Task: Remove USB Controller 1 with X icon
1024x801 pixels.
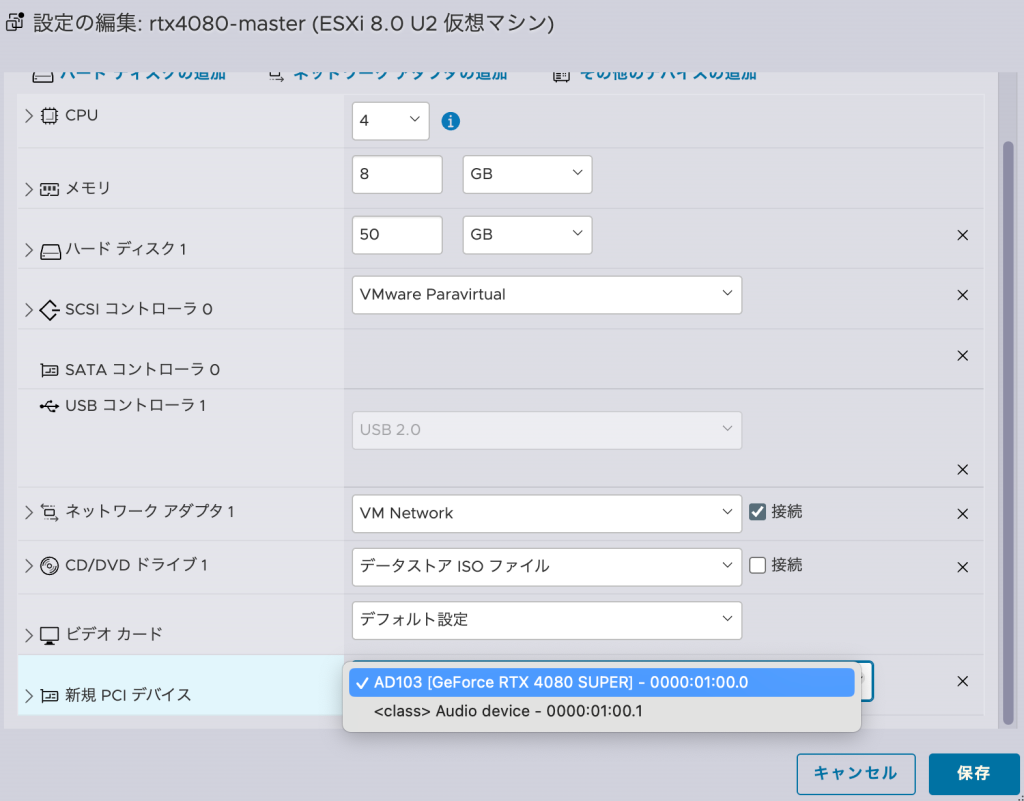Action: (x=962, y=469)
